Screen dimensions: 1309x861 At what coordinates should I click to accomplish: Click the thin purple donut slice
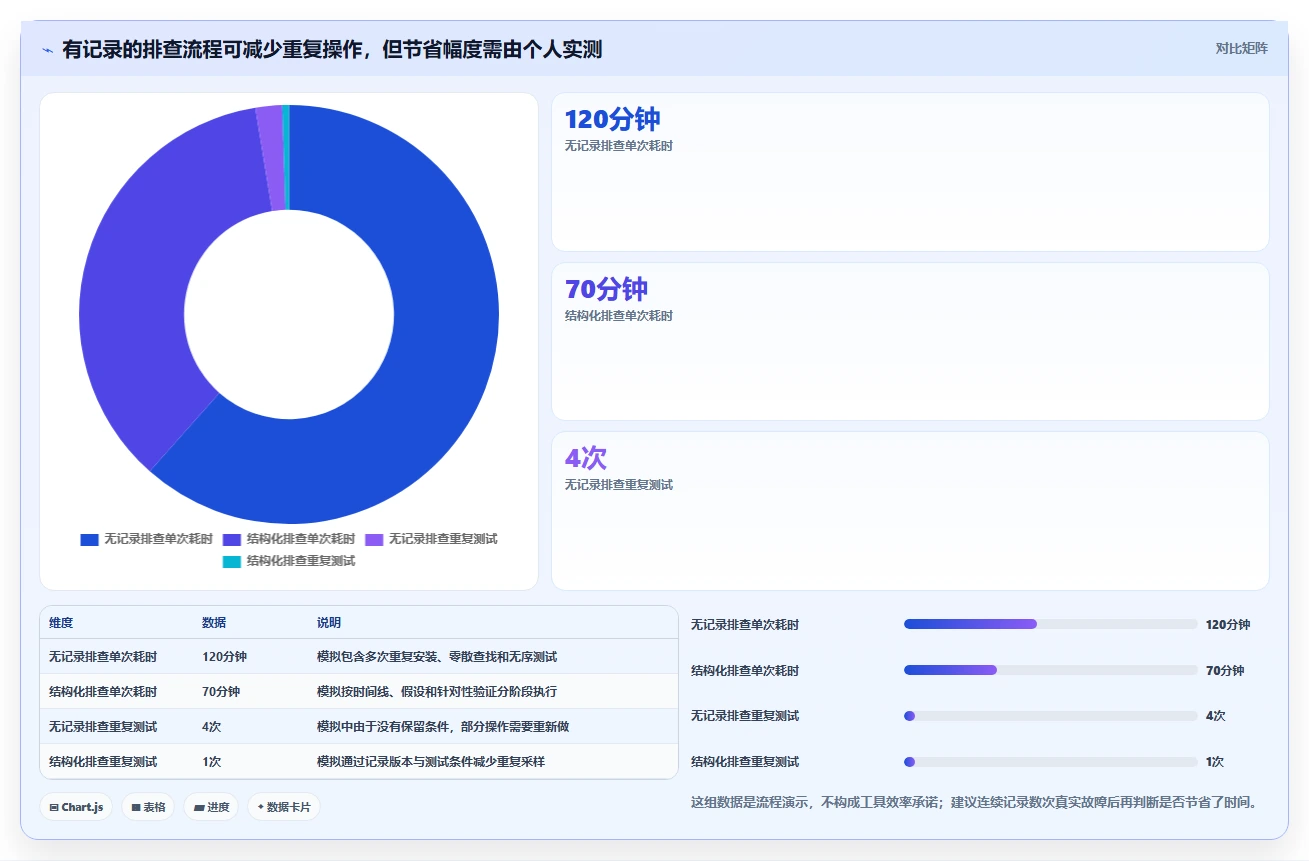pos(270,157)
